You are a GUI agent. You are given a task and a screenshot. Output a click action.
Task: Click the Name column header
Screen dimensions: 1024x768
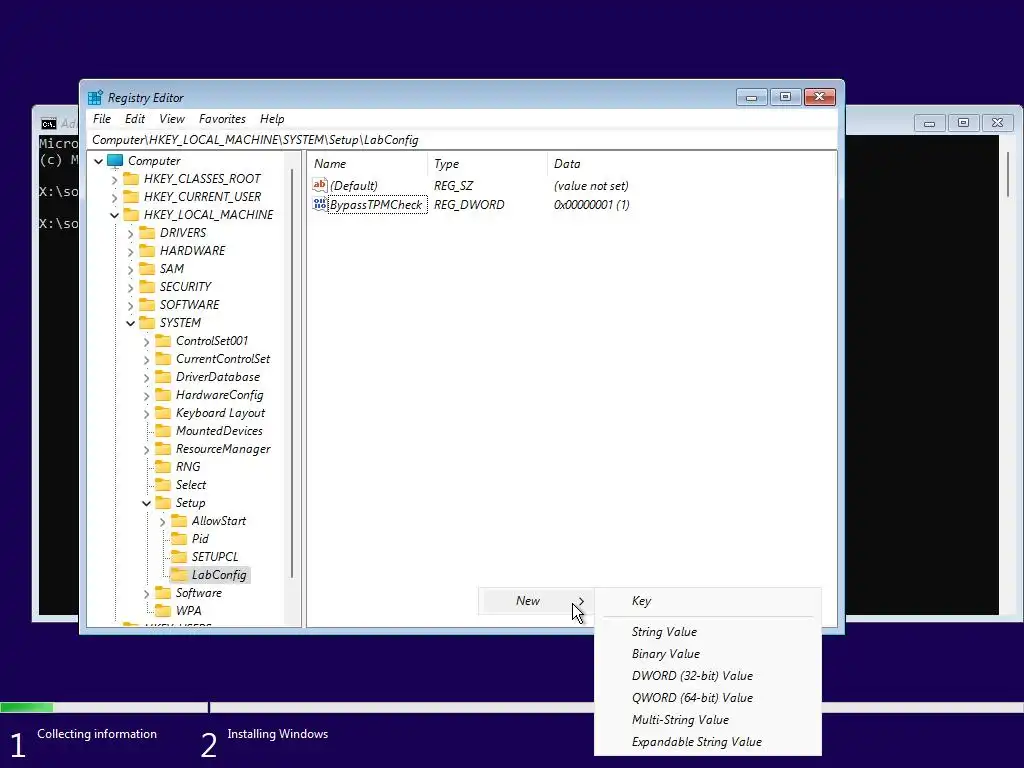click(x=368, y=164)
